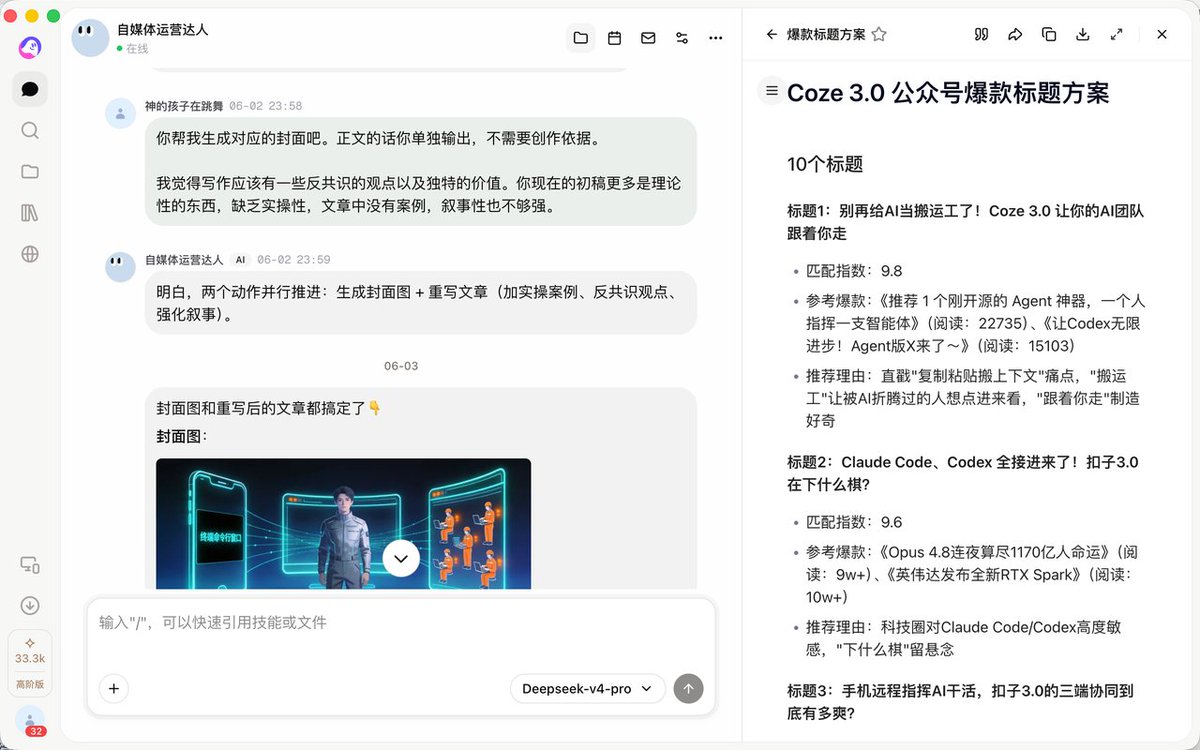The image size is (1200, 750).
Task: Click the AI tag next to 自媒体运营达人
Action: [240, 260]
